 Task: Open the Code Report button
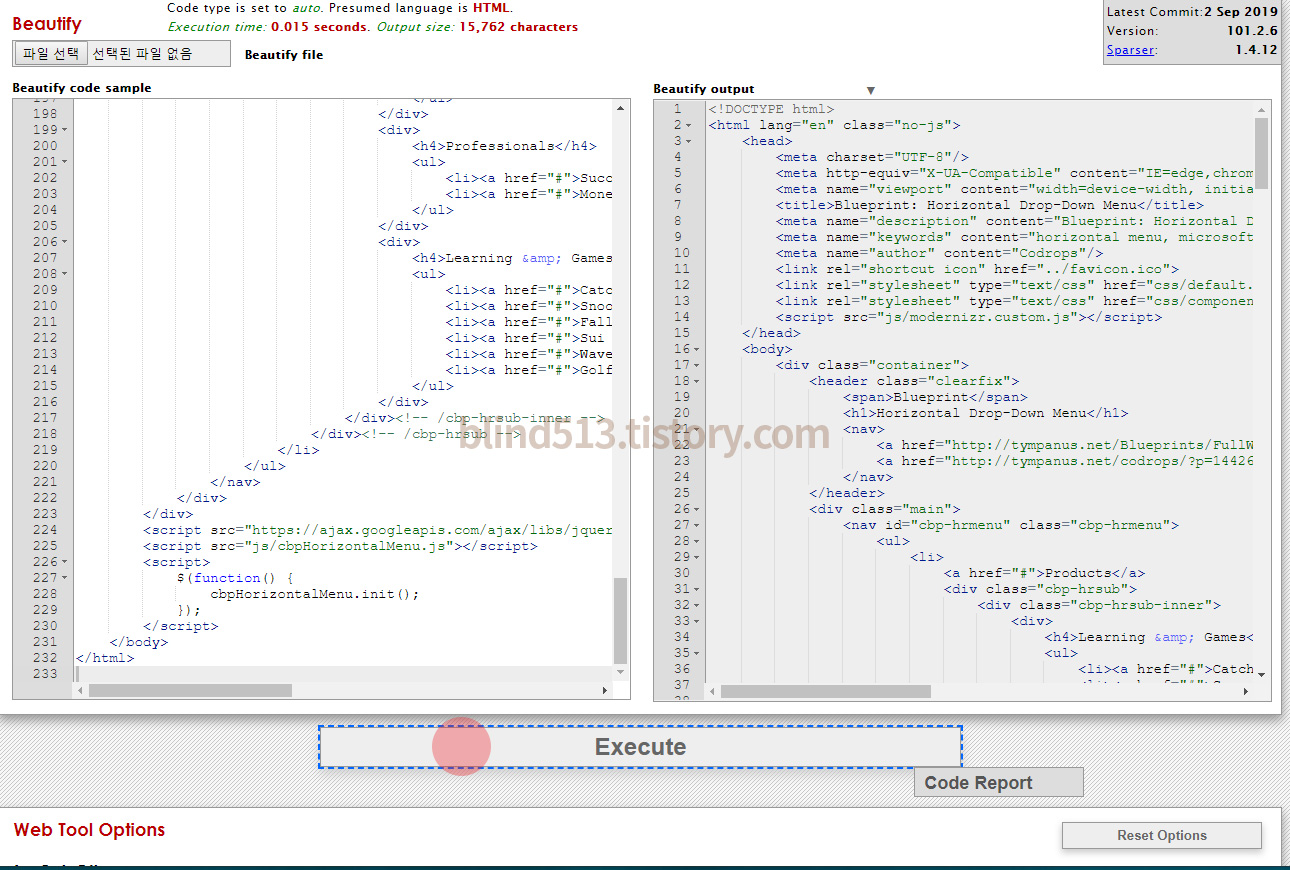(998, 782)
